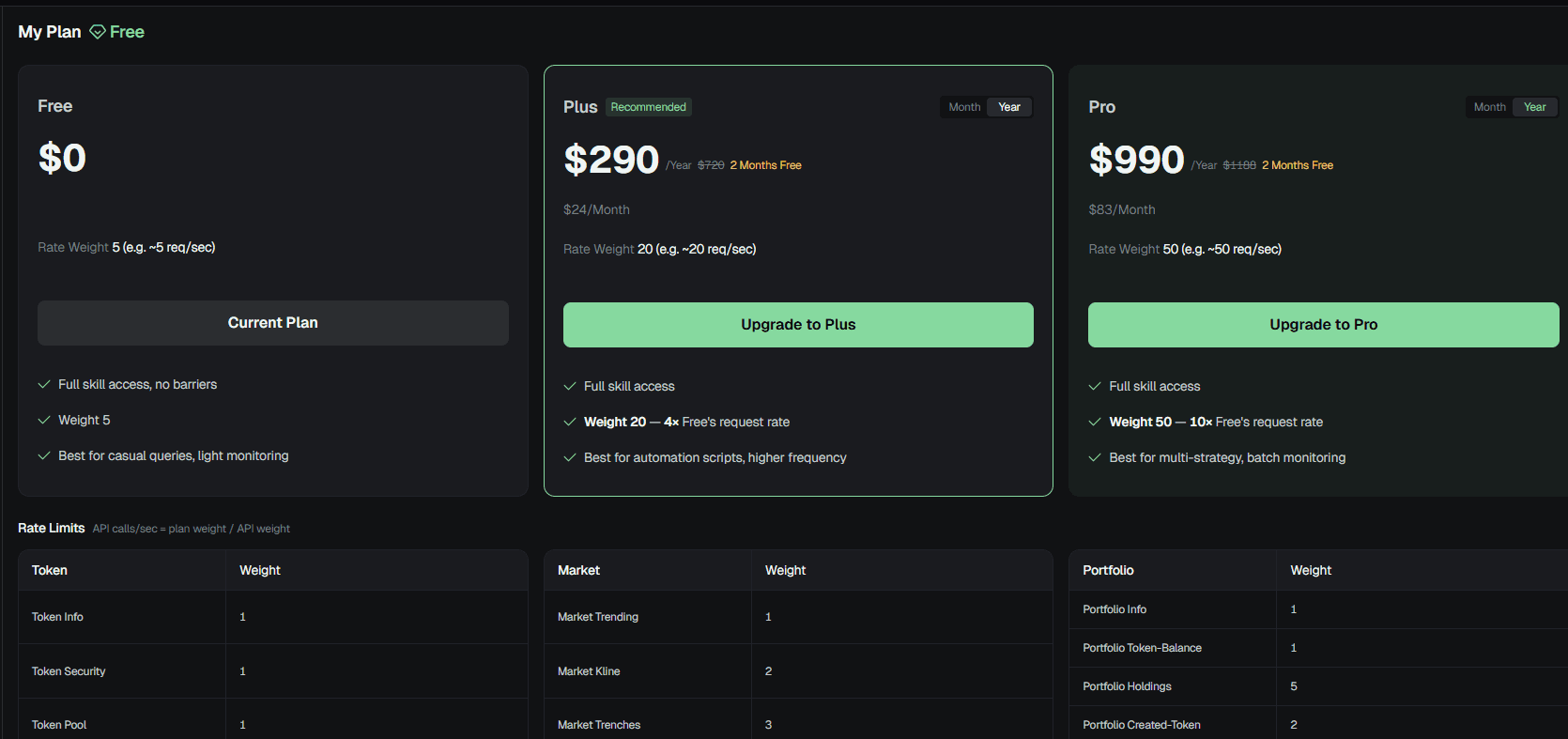
Task: Click the Portfolio Token-Balance row
Action: [1318, 648]
